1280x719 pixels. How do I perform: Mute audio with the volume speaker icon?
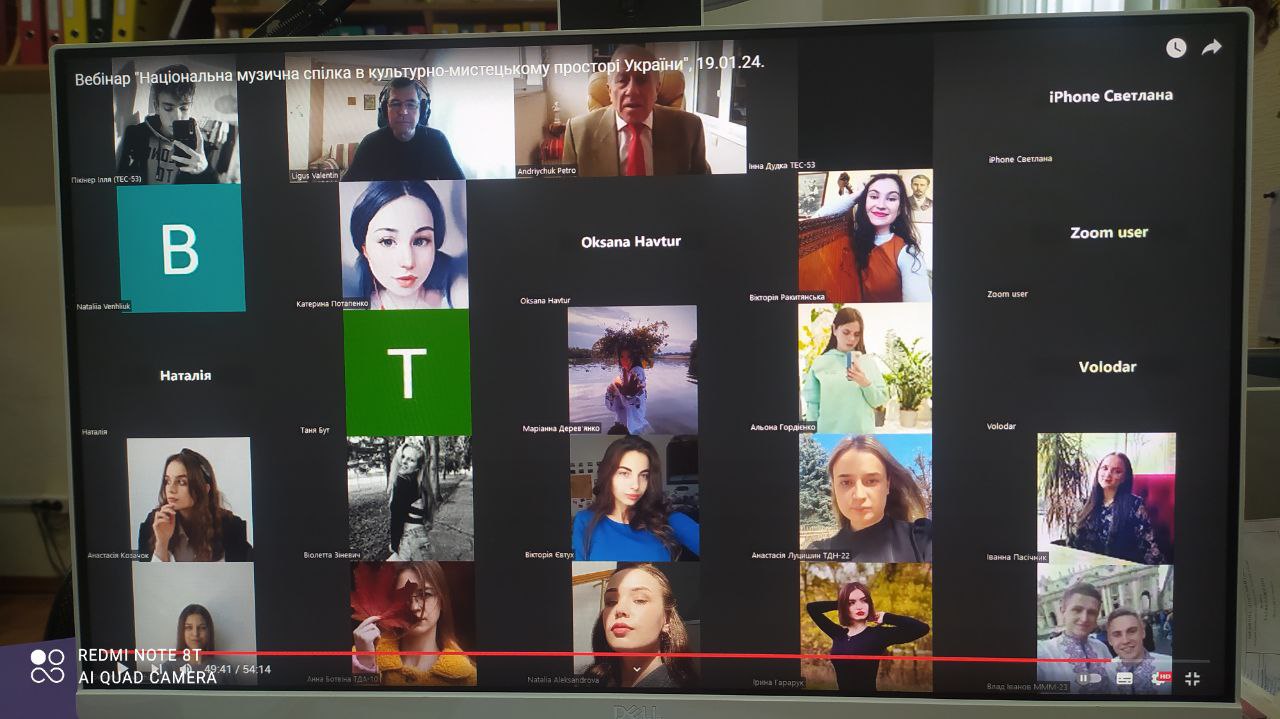pos(186,669)
